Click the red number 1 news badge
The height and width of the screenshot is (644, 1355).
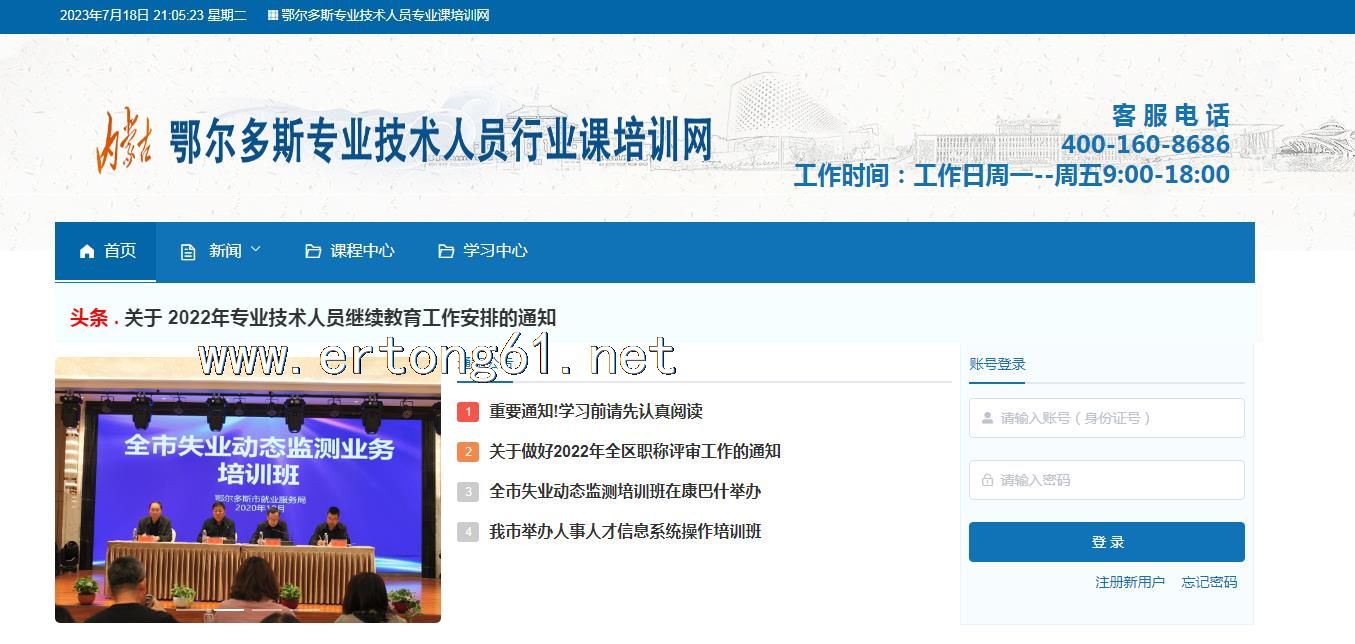[x=468, y=412]
